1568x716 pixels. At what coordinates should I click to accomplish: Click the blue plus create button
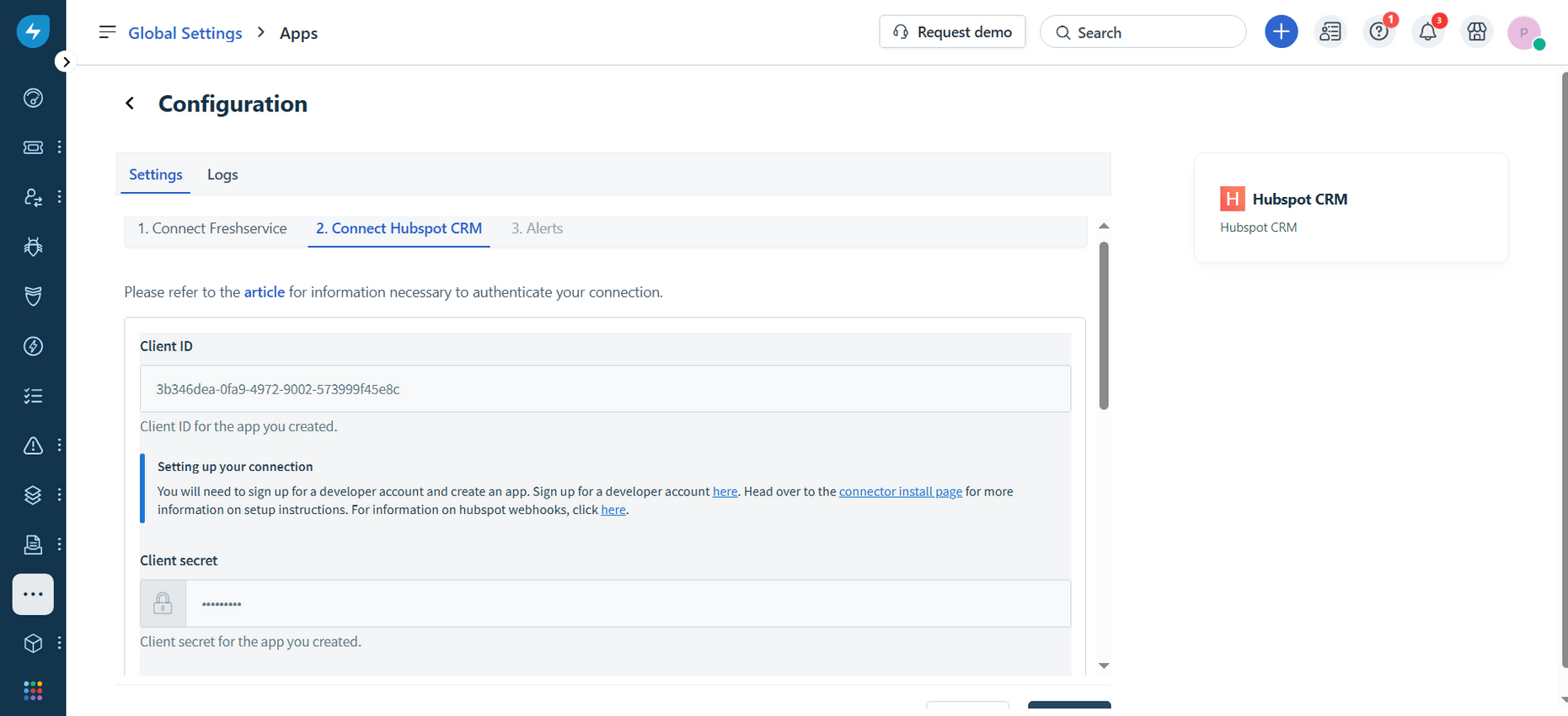[x=1281, y=32]
